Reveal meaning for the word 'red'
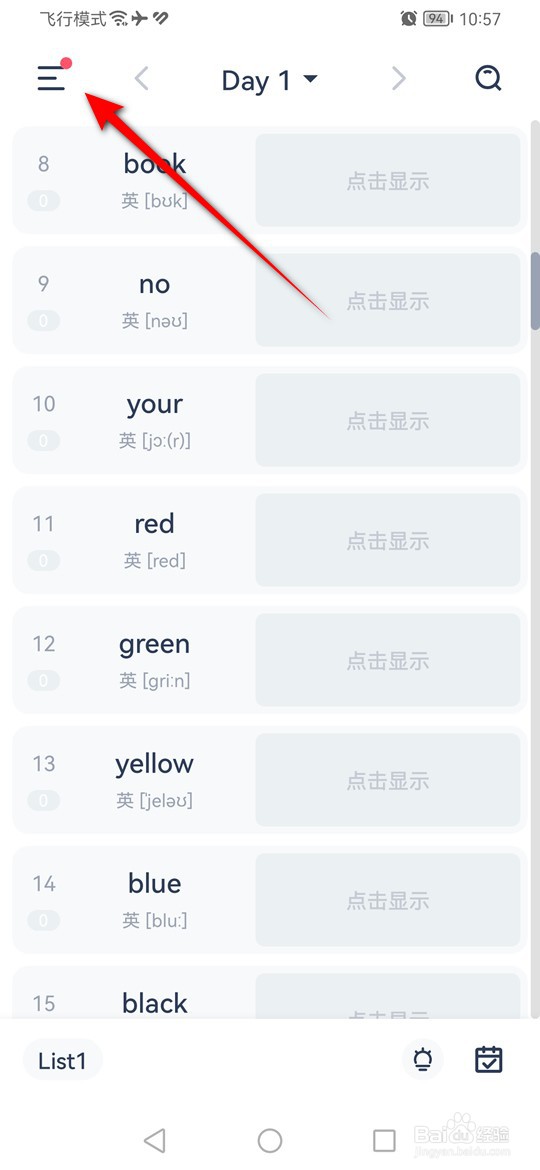The height and width of the screenshot is (1170, 540). (x=388, y=540)
